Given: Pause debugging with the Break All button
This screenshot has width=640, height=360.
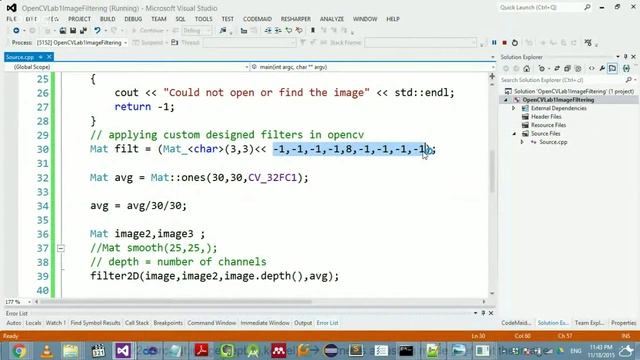Looking at the screenshot, I should [x=494, y=42].
